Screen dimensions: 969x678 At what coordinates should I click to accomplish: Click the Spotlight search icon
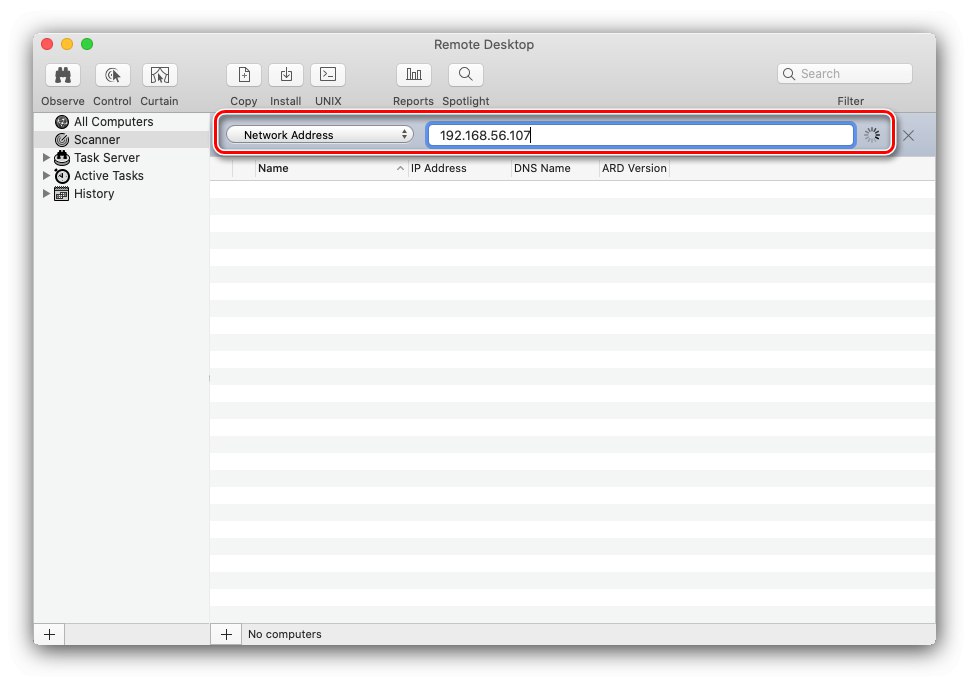(466, 75)
